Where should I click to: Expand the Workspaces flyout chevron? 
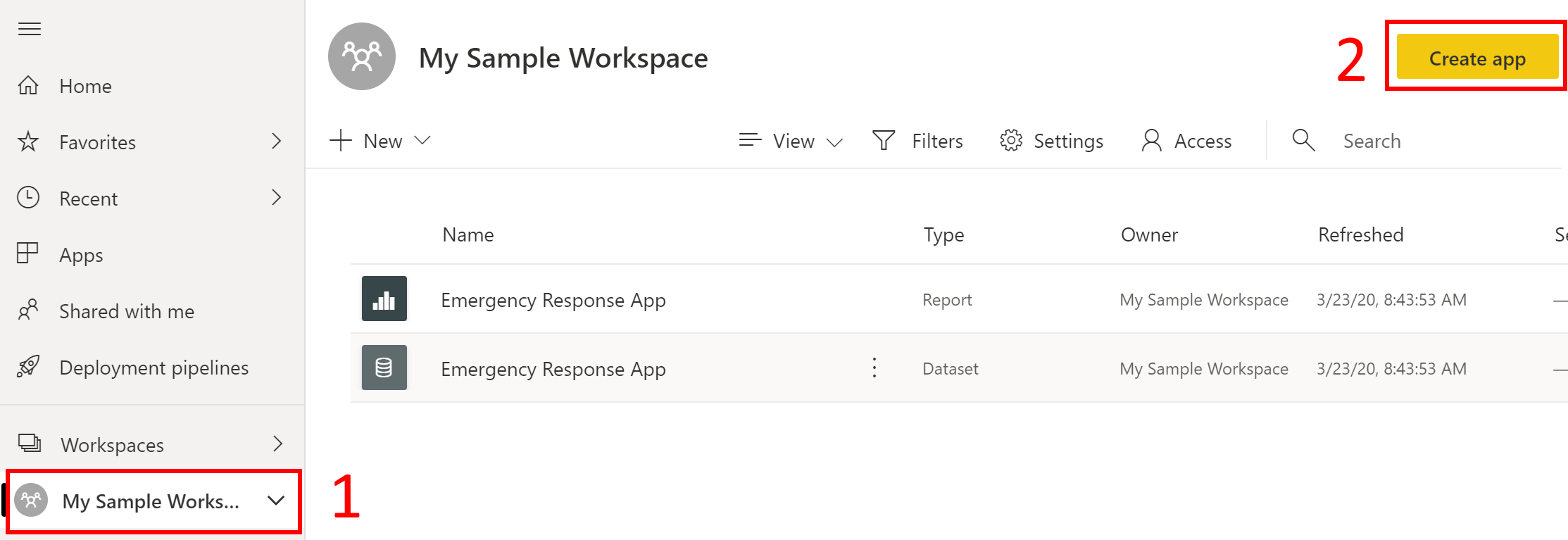pyautogui.click(x=278, y=444)
